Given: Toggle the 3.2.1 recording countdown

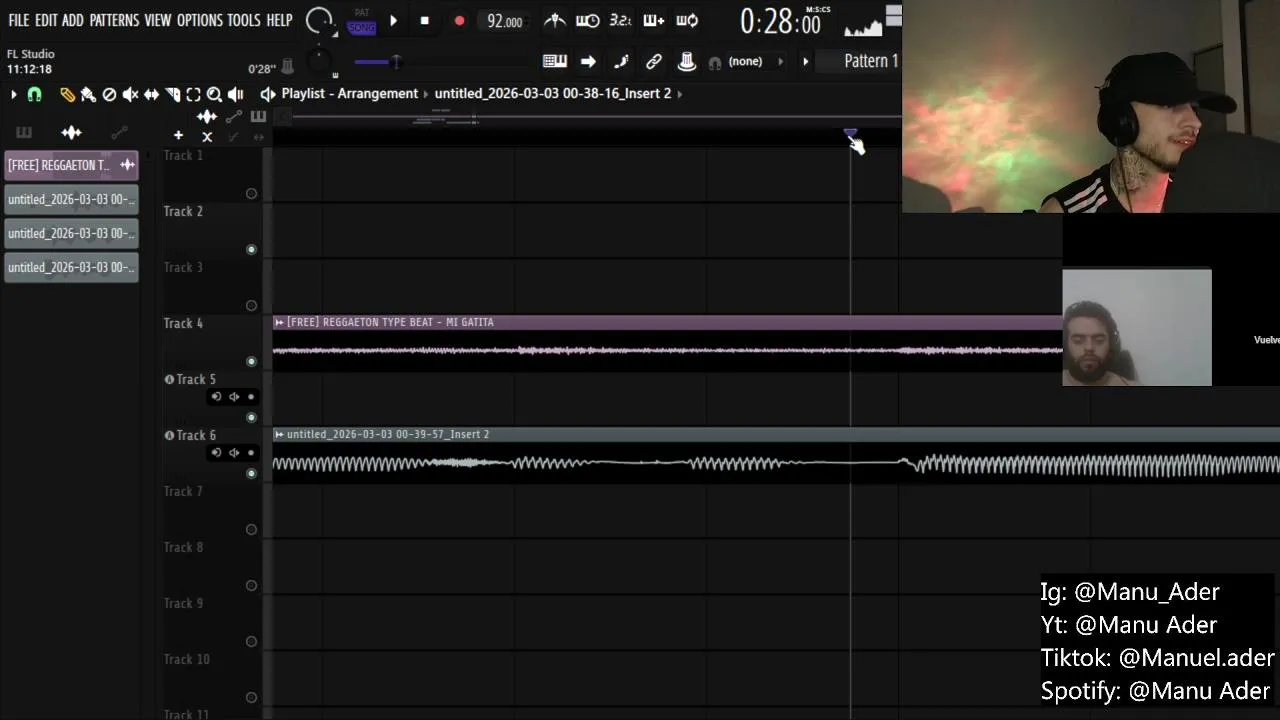Looking at the screenshot, I should 620,20.
